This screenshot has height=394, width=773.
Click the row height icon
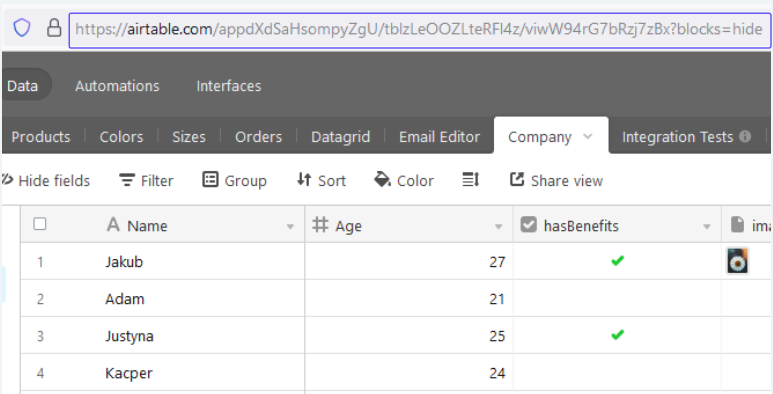pos(471,180)
